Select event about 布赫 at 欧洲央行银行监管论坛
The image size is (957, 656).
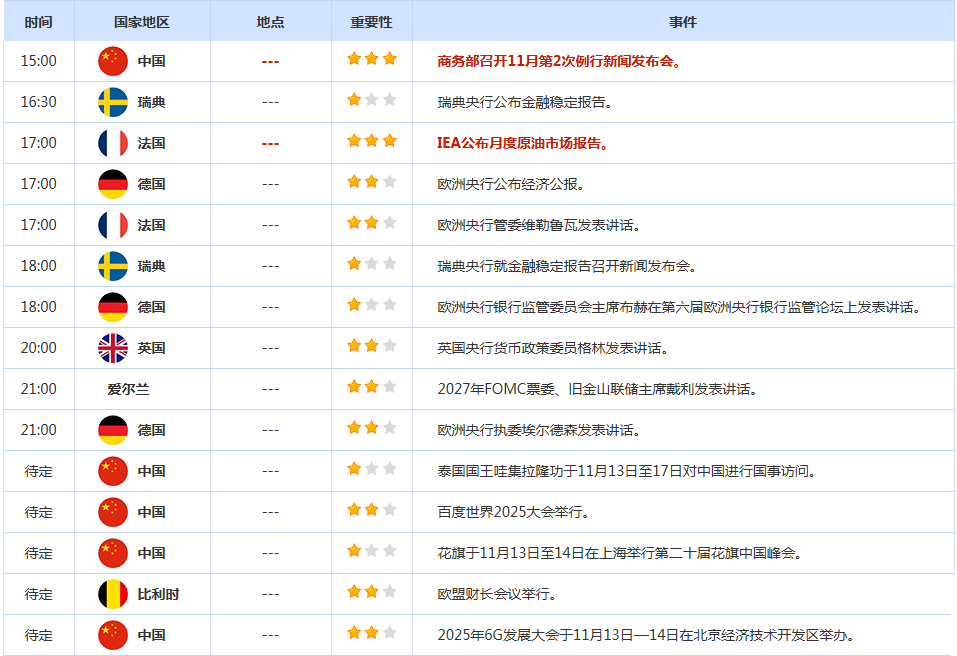[679, 307]
